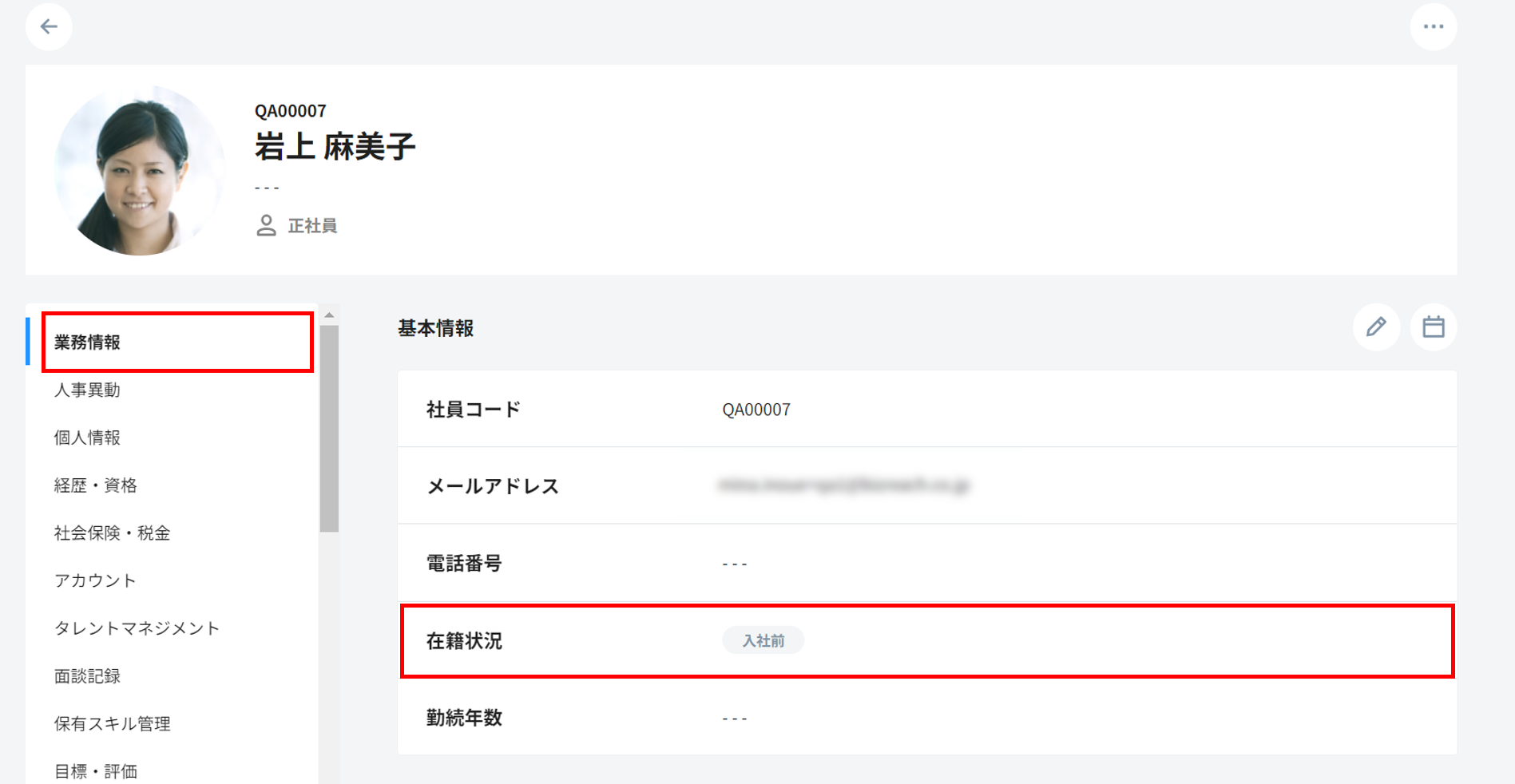Click the pencil edit icon for 基本情報
Screen dimensions: 1515x784
point(1376,327)
